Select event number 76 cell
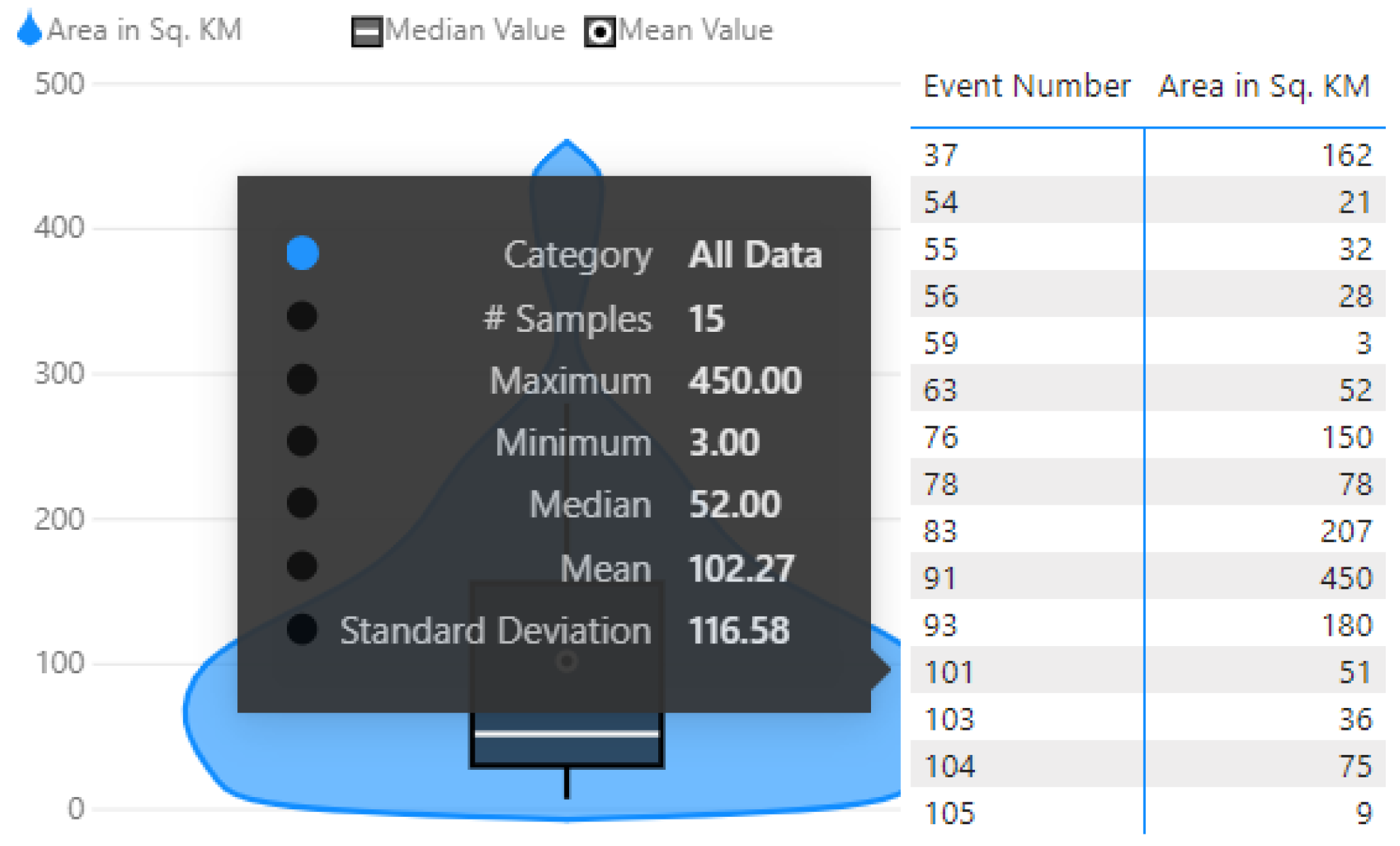1400x846 pixels. (x=940, y=437)
